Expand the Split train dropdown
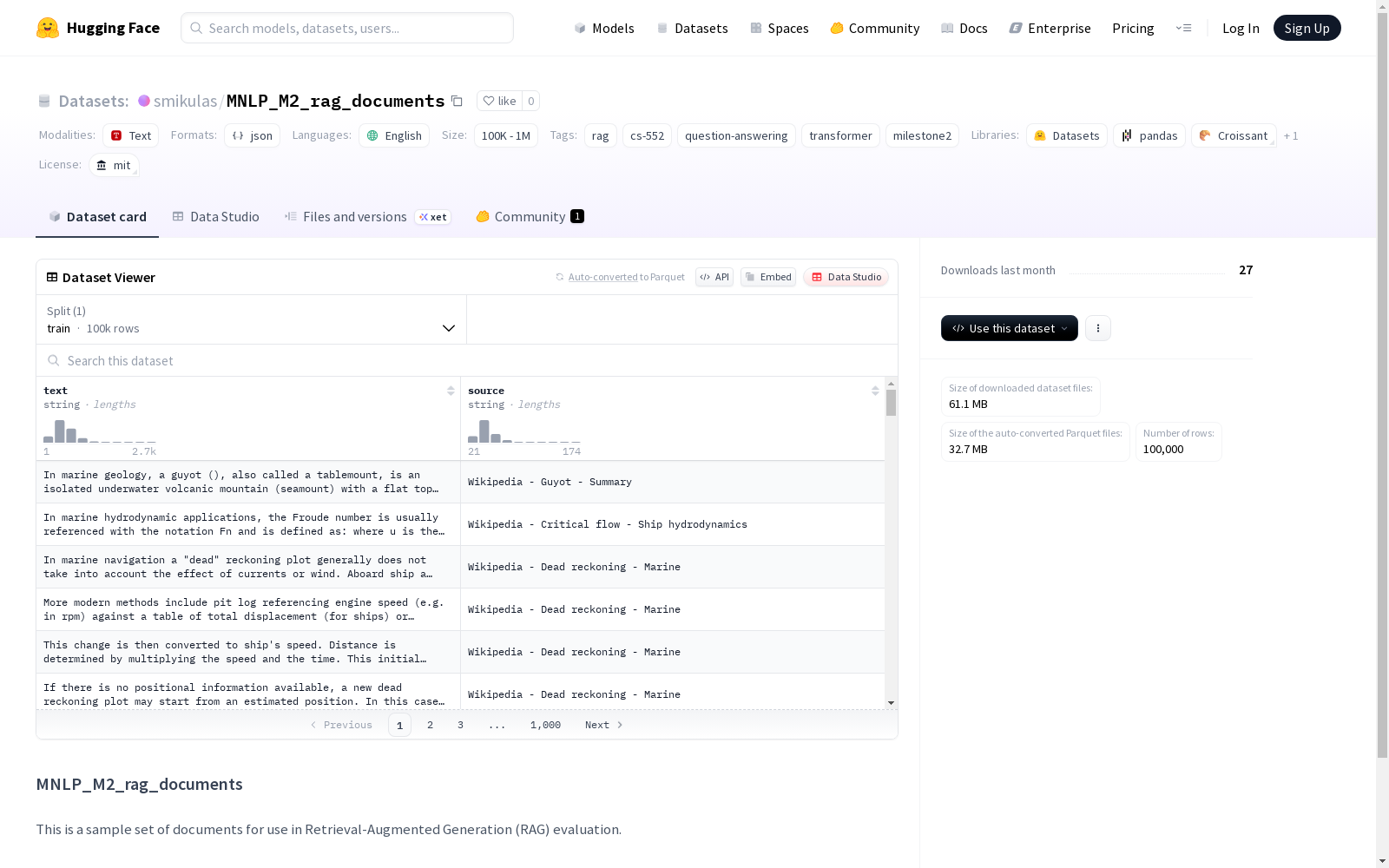This screenshot has height=868, width=1389. tap(252, 319)
